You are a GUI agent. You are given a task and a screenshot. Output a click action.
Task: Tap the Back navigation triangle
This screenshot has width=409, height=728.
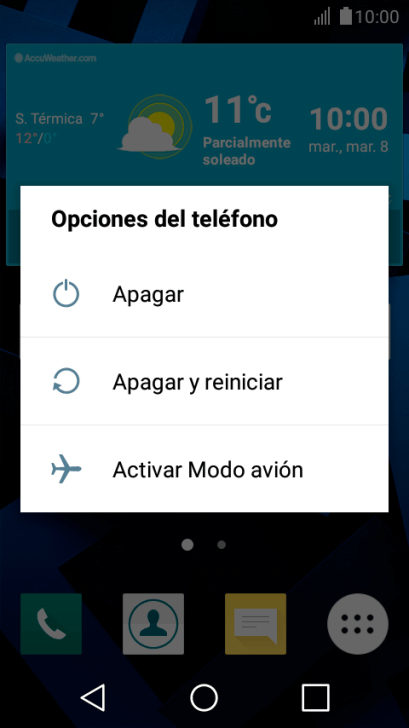[x=94, y=697]
